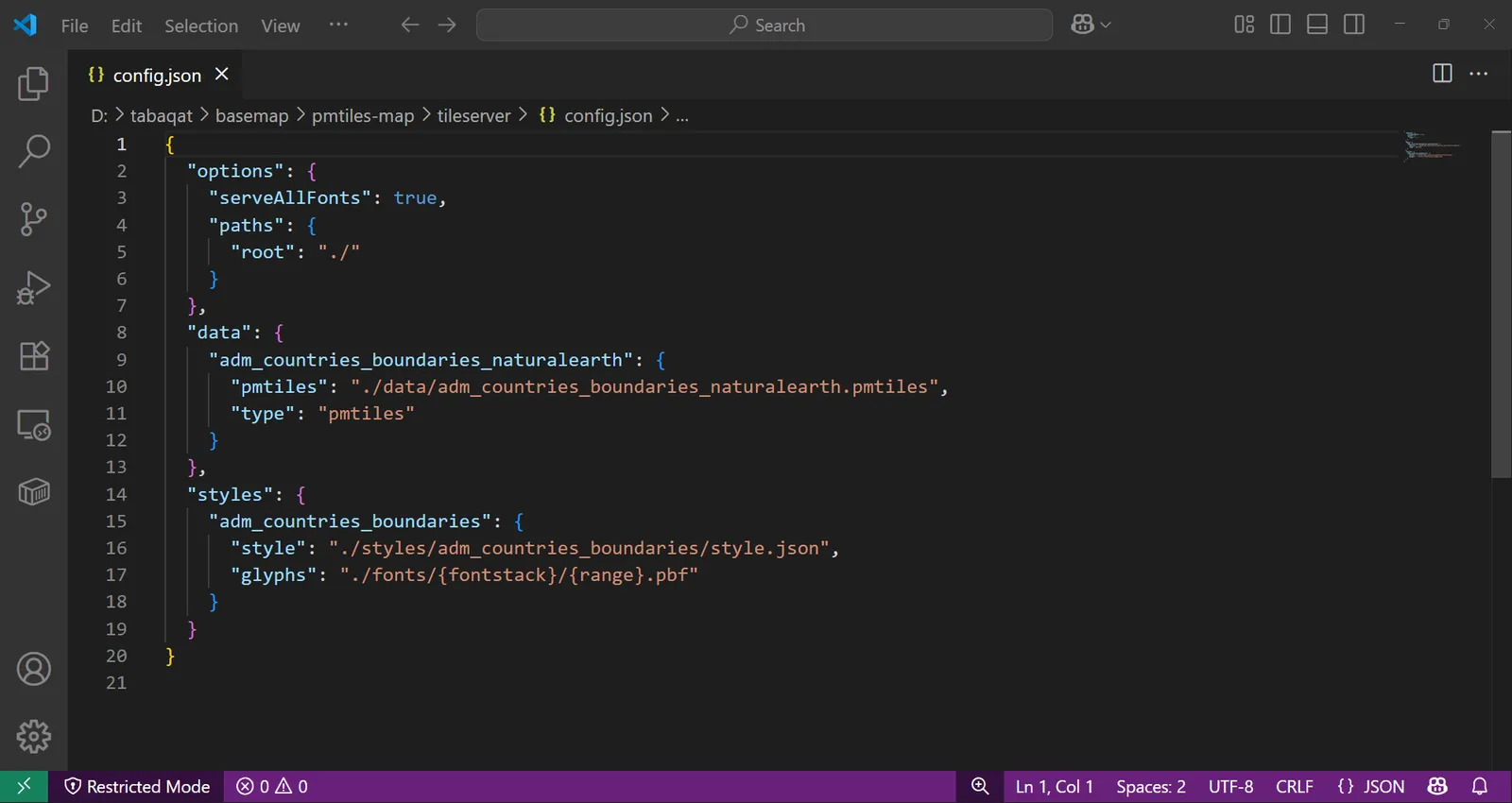This screenshot has height=803, width=1512.
Task: Open the Copilot chat menu in title bar
Action: pyautogui.click(x=1091, y=25)
